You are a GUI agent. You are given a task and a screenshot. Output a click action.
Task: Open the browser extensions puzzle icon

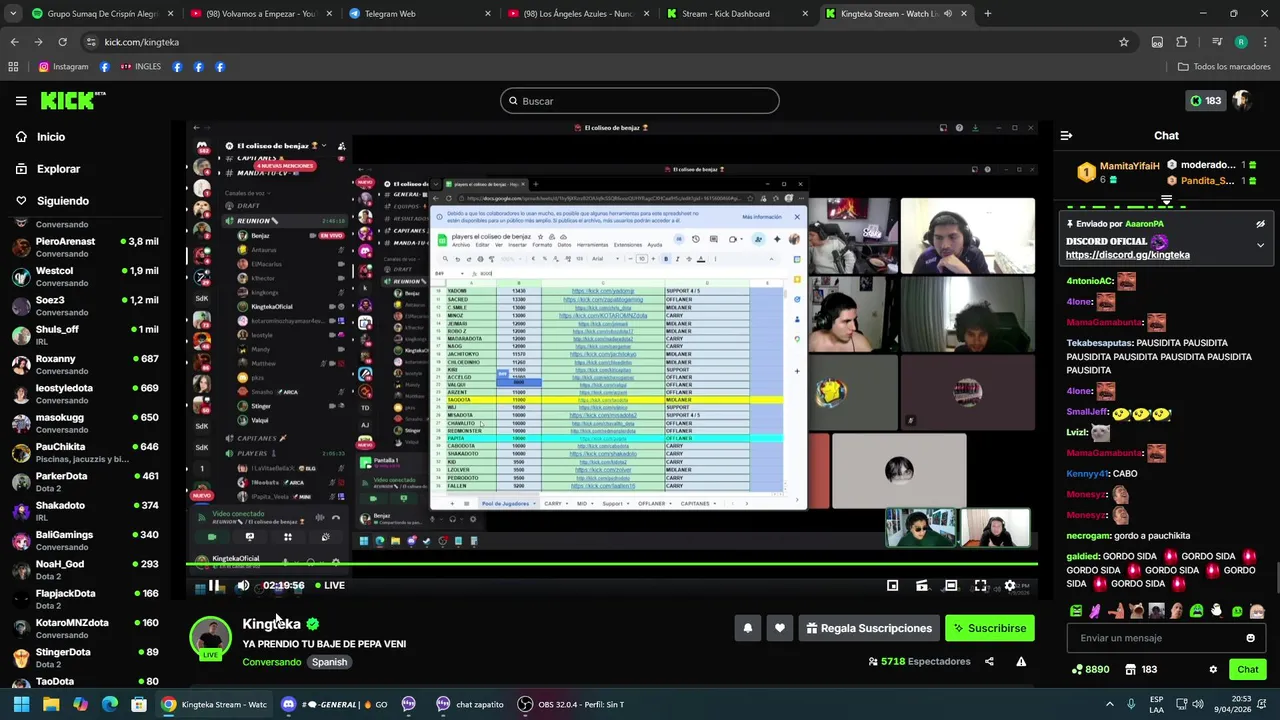1182,42
